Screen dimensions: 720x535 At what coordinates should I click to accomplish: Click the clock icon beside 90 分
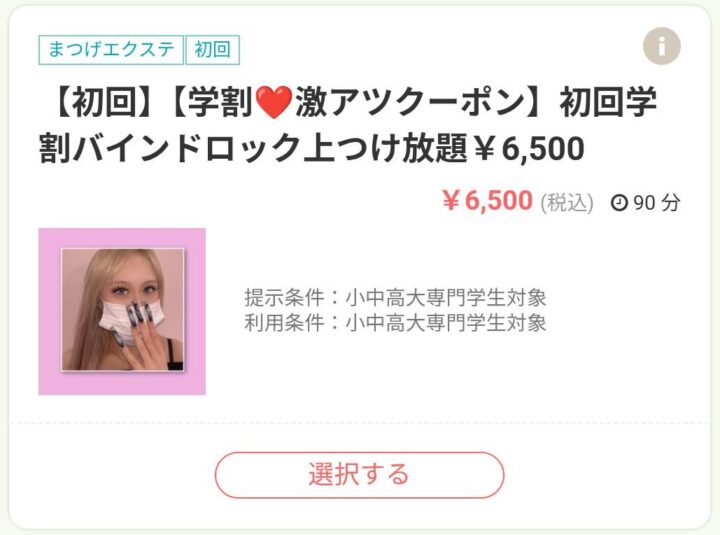coord(619,202)
